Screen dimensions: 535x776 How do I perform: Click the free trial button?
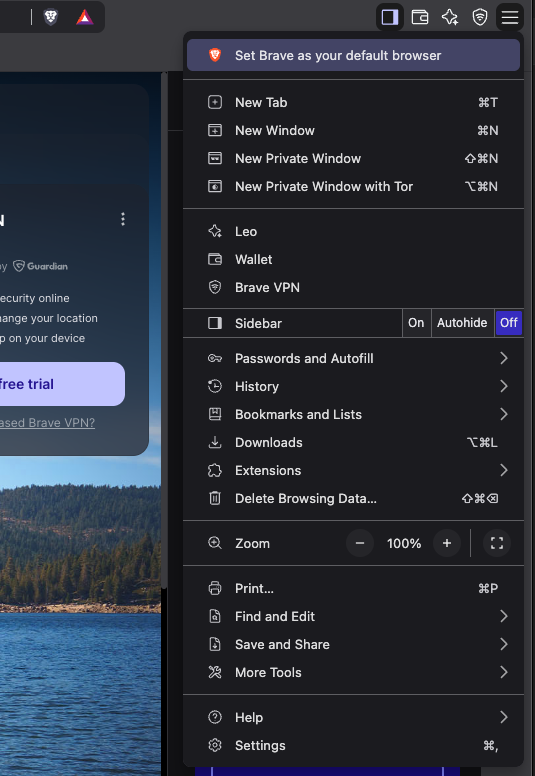click(62, 384)
